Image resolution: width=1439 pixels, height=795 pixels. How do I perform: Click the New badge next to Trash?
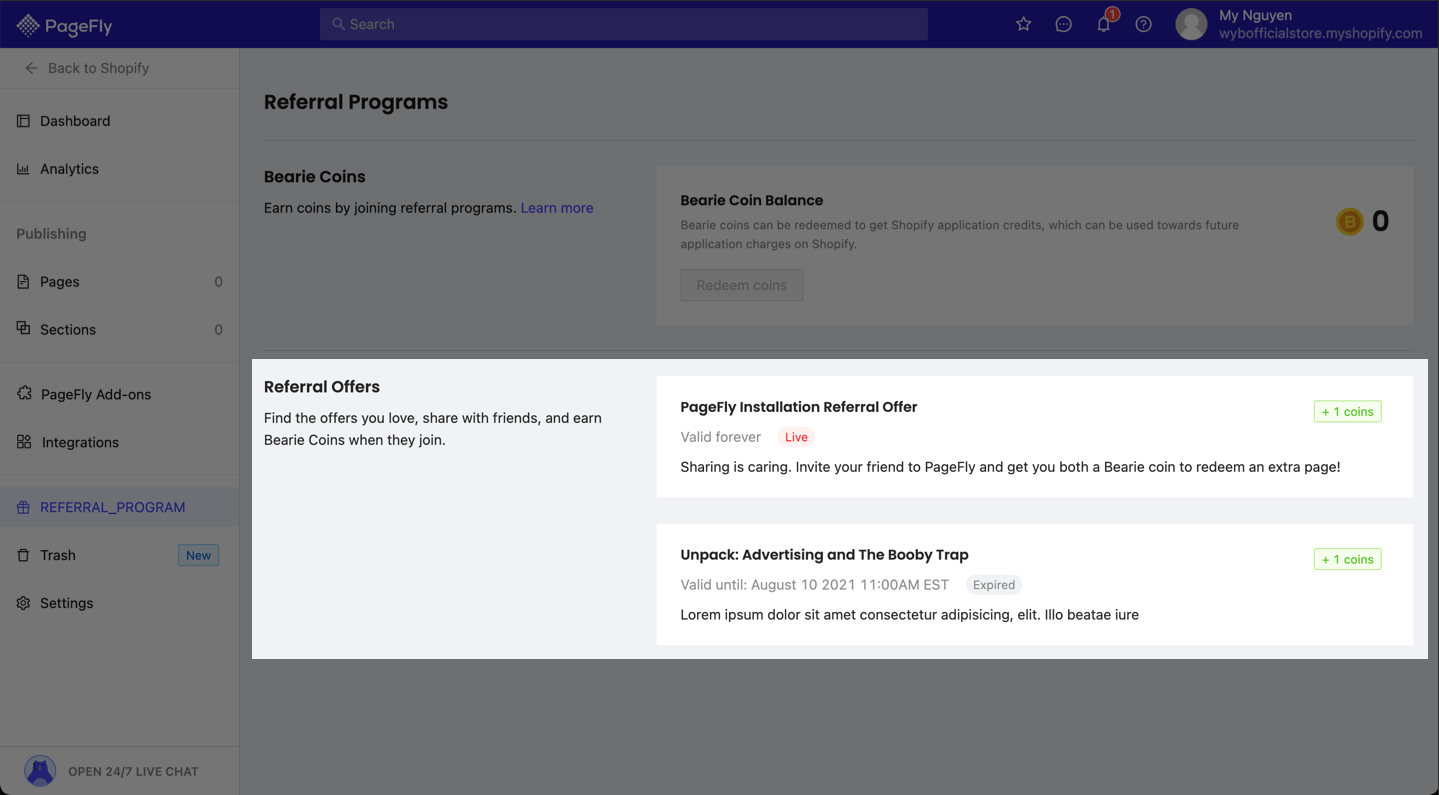(198, 555)
